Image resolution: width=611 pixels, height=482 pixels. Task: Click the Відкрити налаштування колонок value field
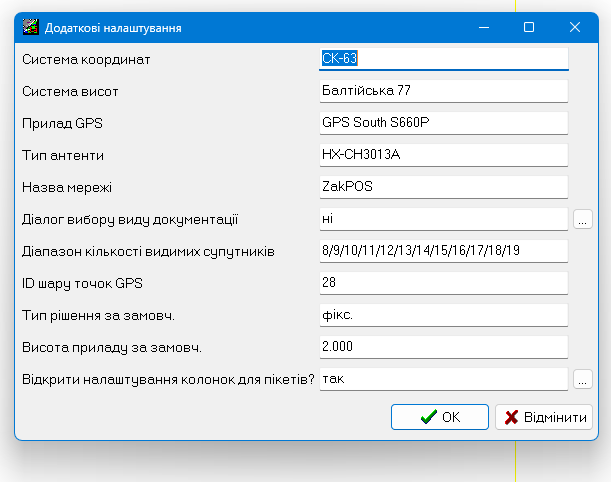pyautogui.click(x=442, y=379)
